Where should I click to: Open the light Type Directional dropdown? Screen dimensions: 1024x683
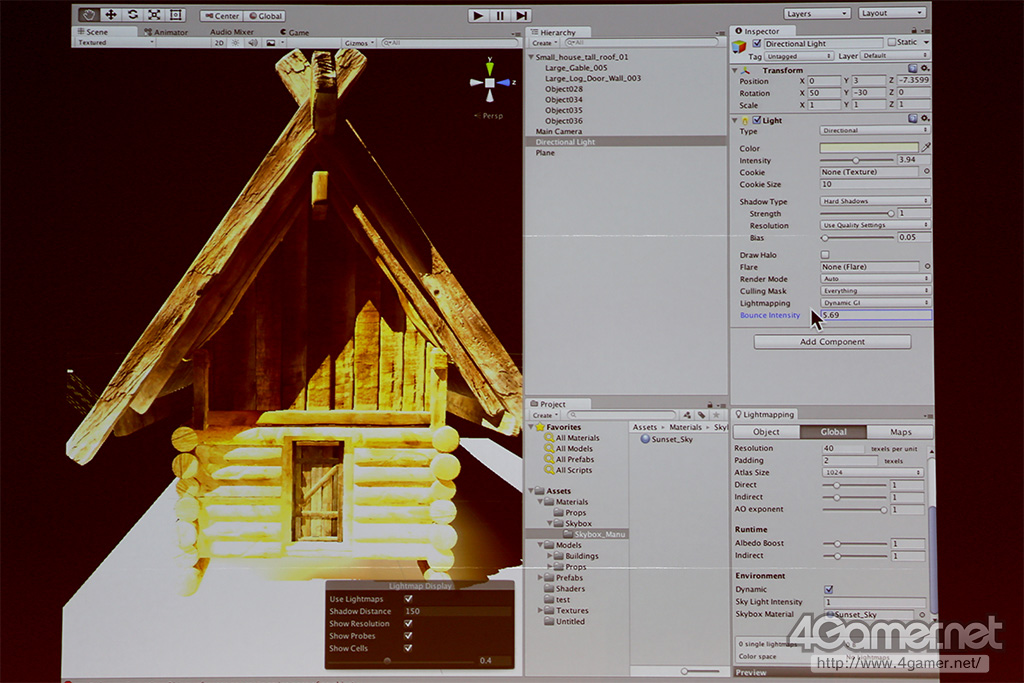tap(874, 131)
